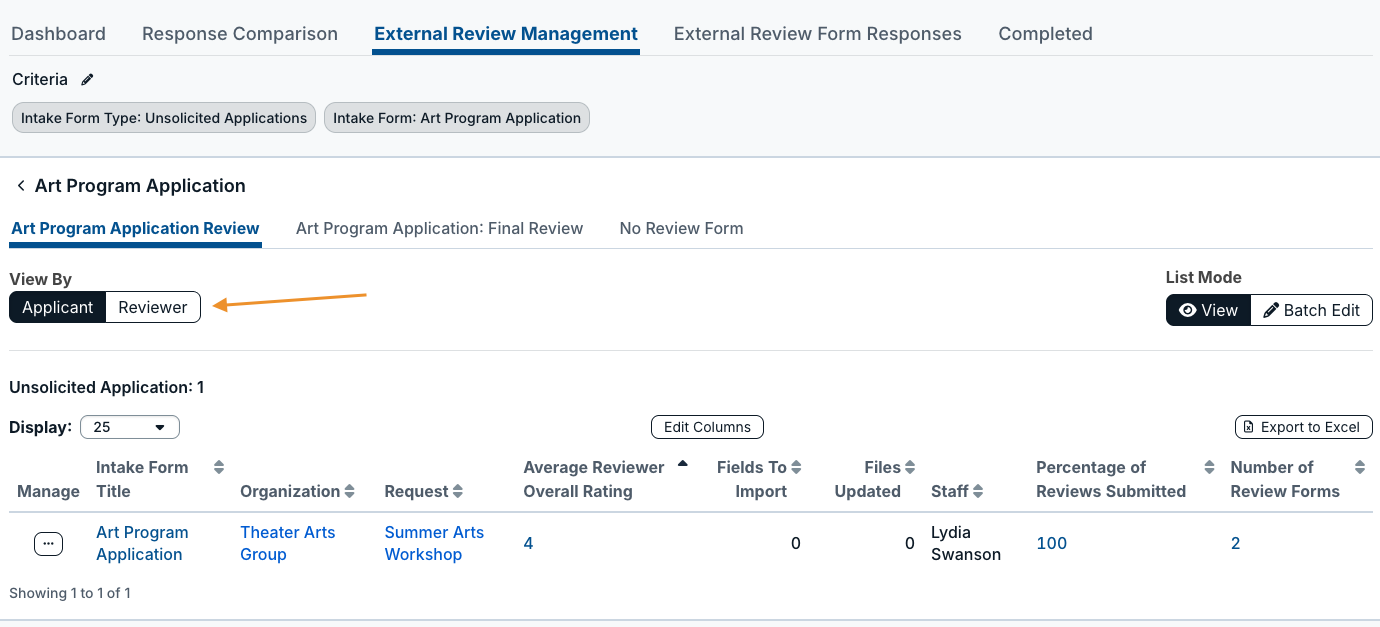This screenshot has width=1380, height=627.
Task: Click Intake Form Type: Unsolicited Applications chip
Action: pyautogui.click(x=164, y=118)
